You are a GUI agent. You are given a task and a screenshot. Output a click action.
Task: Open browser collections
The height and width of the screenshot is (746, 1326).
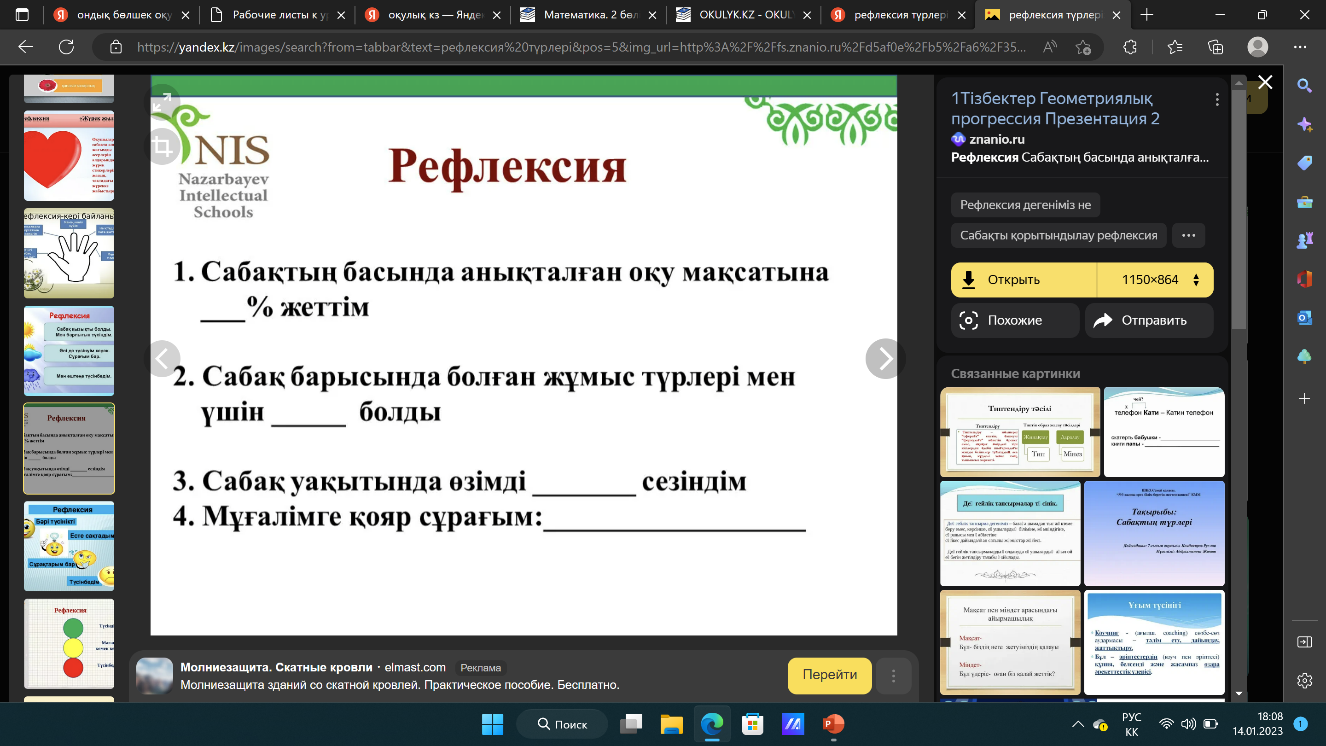(1216, 47)
